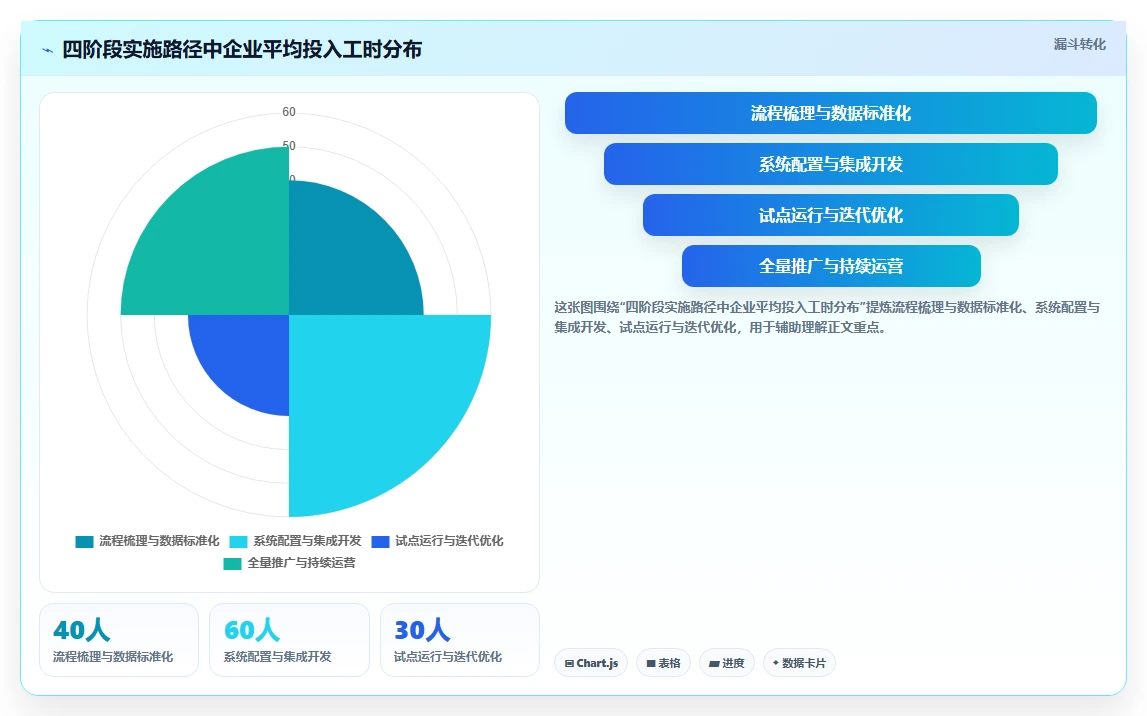Click the dark teal polar chart segment
The height and width of the screenshot is (716, 1147).
click(344, 260)
